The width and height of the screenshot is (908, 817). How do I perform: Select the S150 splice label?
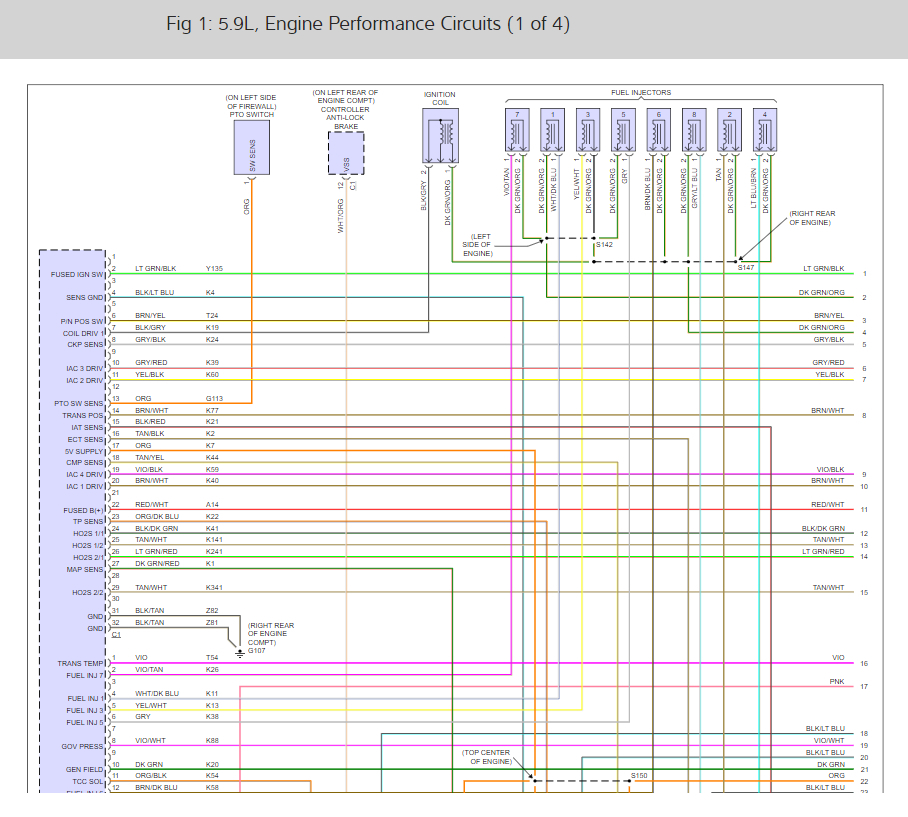click(x=639, y=775)
